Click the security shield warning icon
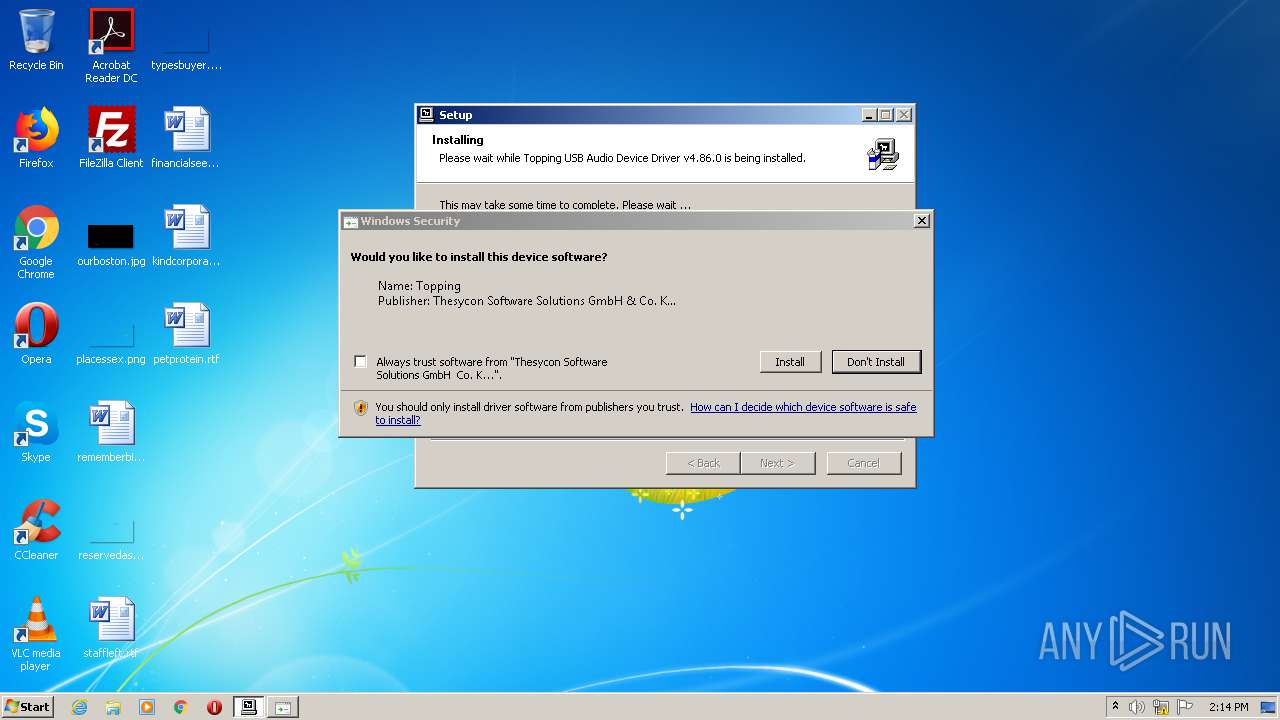 click(x=361, y=408)
